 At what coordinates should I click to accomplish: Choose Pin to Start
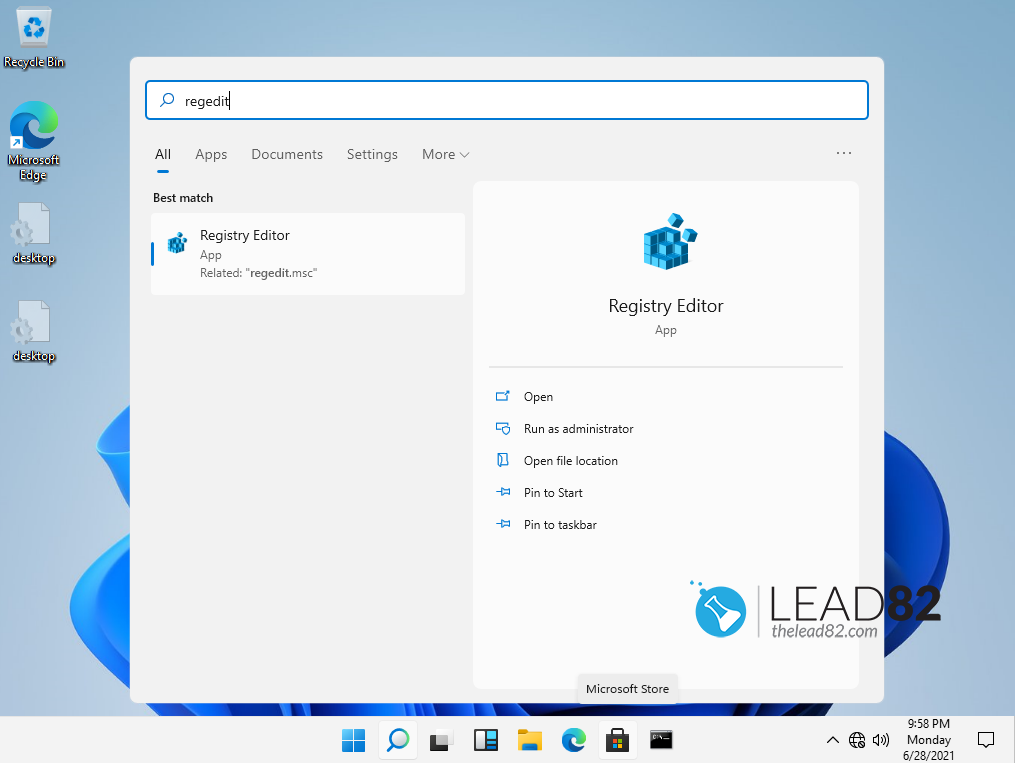pos(553,492)
